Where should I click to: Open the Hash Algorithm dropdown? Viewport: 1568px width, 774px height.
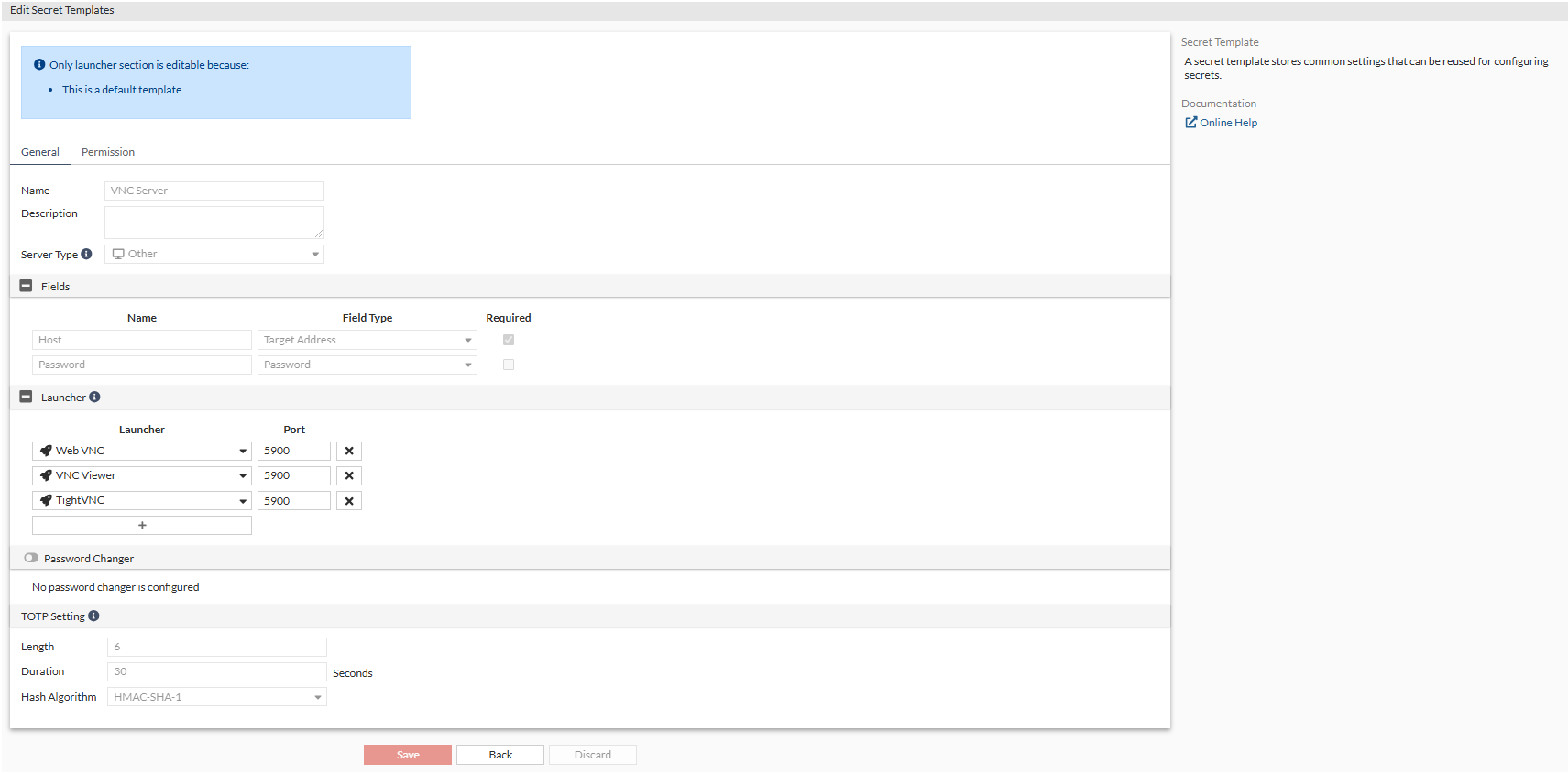217,697
